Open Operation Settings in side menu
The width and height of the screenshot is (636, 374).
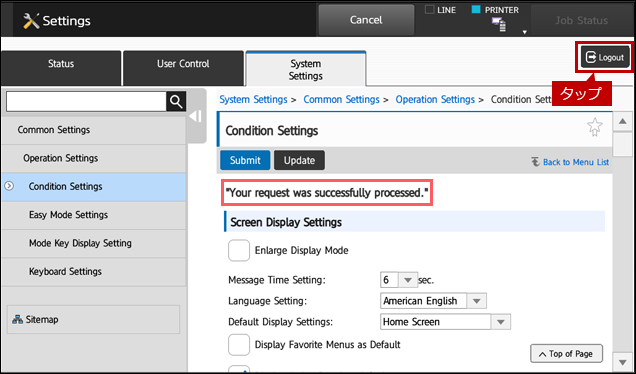click(x=94, y=159)
